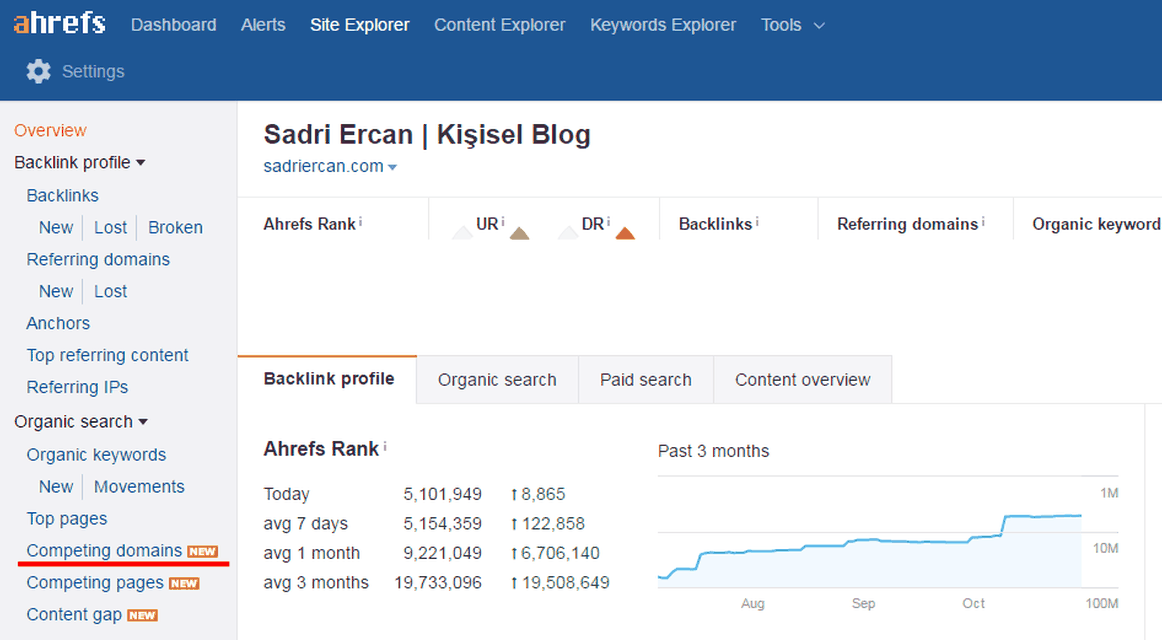Collapse the Backlink profile sidebar section
The height and width of the screenshot is (640, 1162).
[x=79, y=162]
